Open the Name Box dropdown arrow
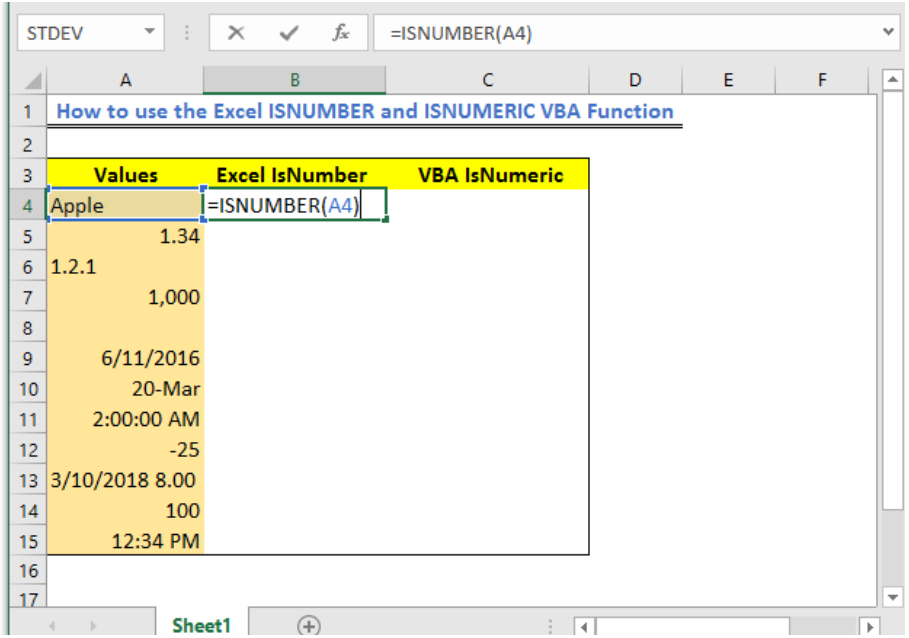 (150, 32)
